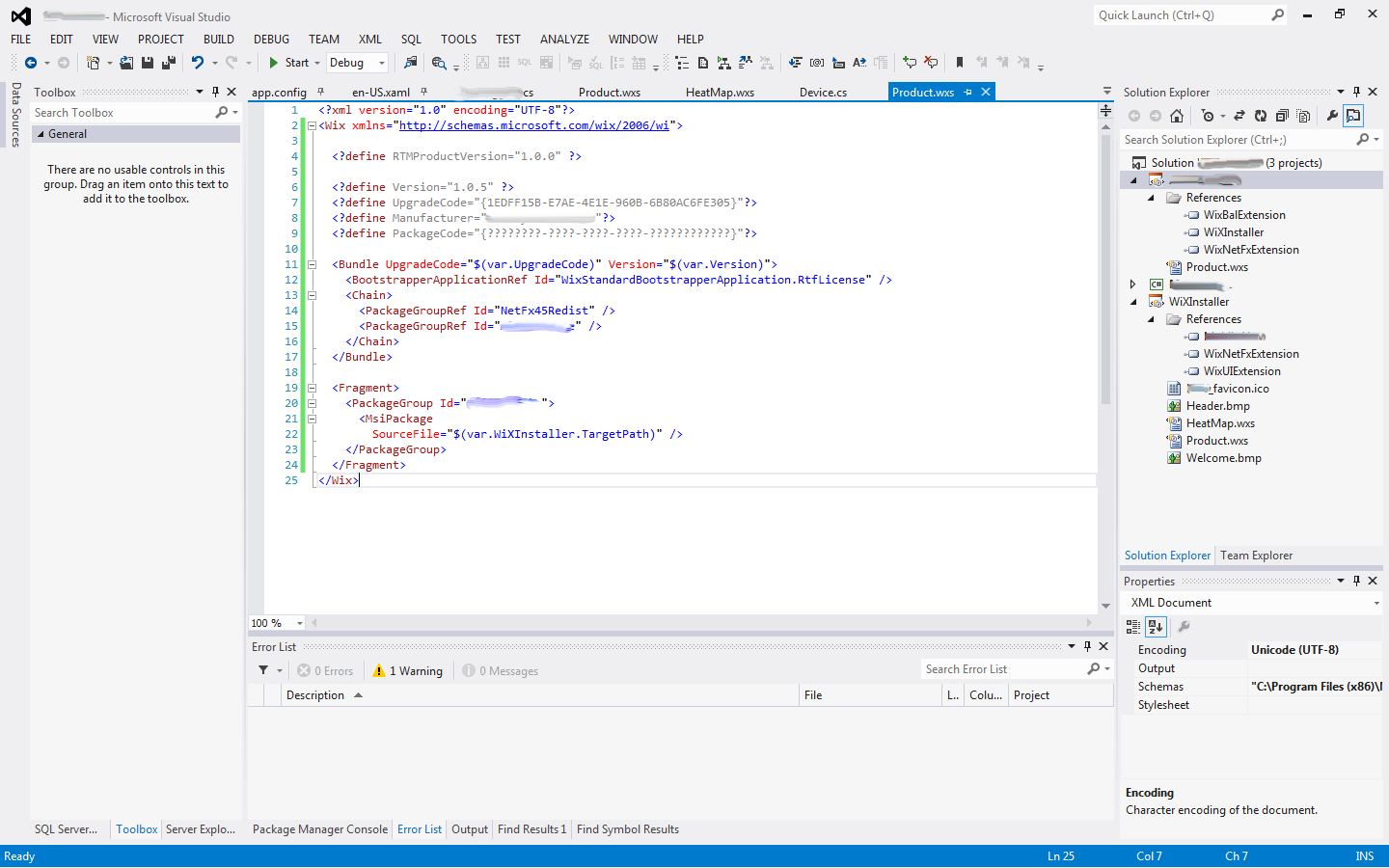Toggle the 0 Messages filter
Viewport: 1389px width, 868px height.
pyautogui.click(x=501, y=671)
